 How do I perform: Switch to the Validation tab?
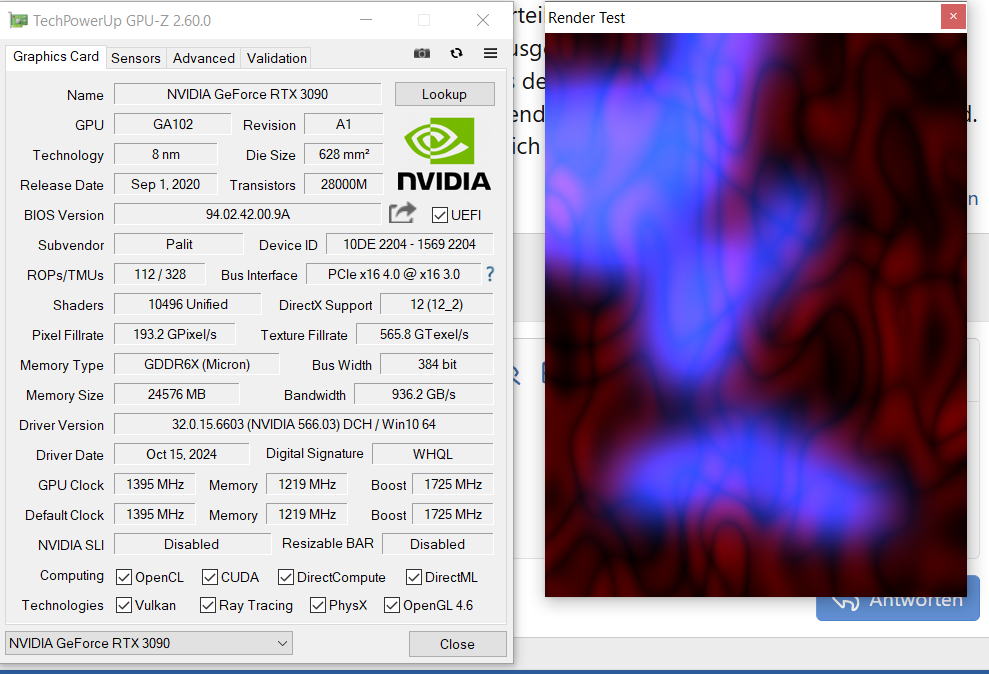tap(276, 58)
